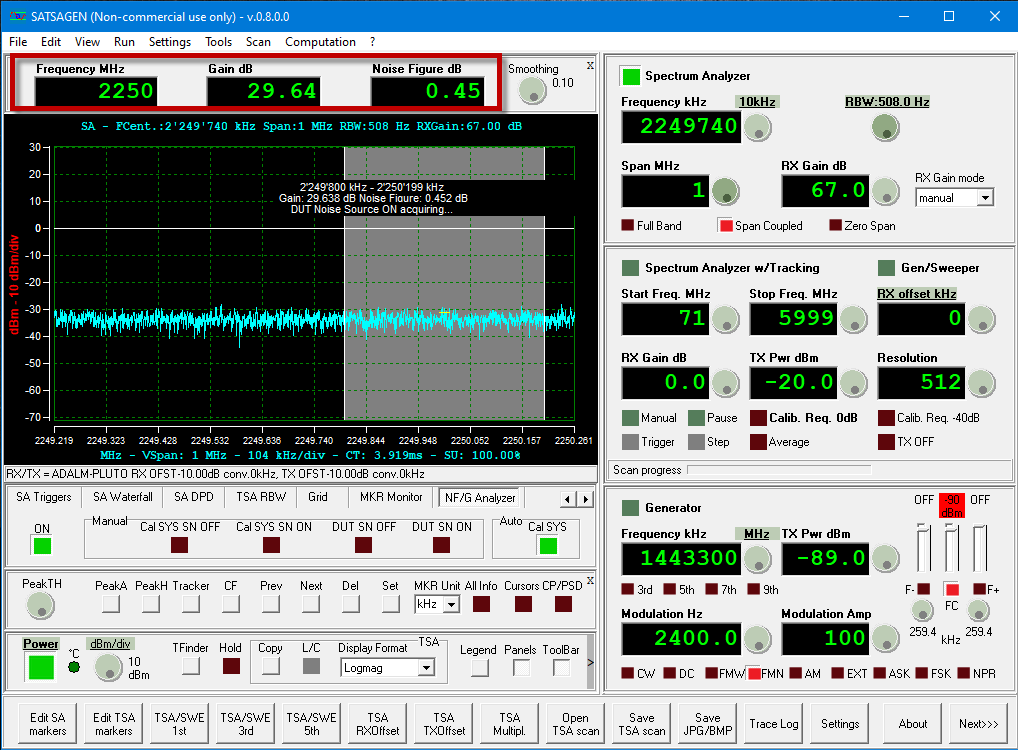Enable the Gen/Sweeper mode square
The height and width of the screenshot is (750, 1018).
tap(886, 268)
